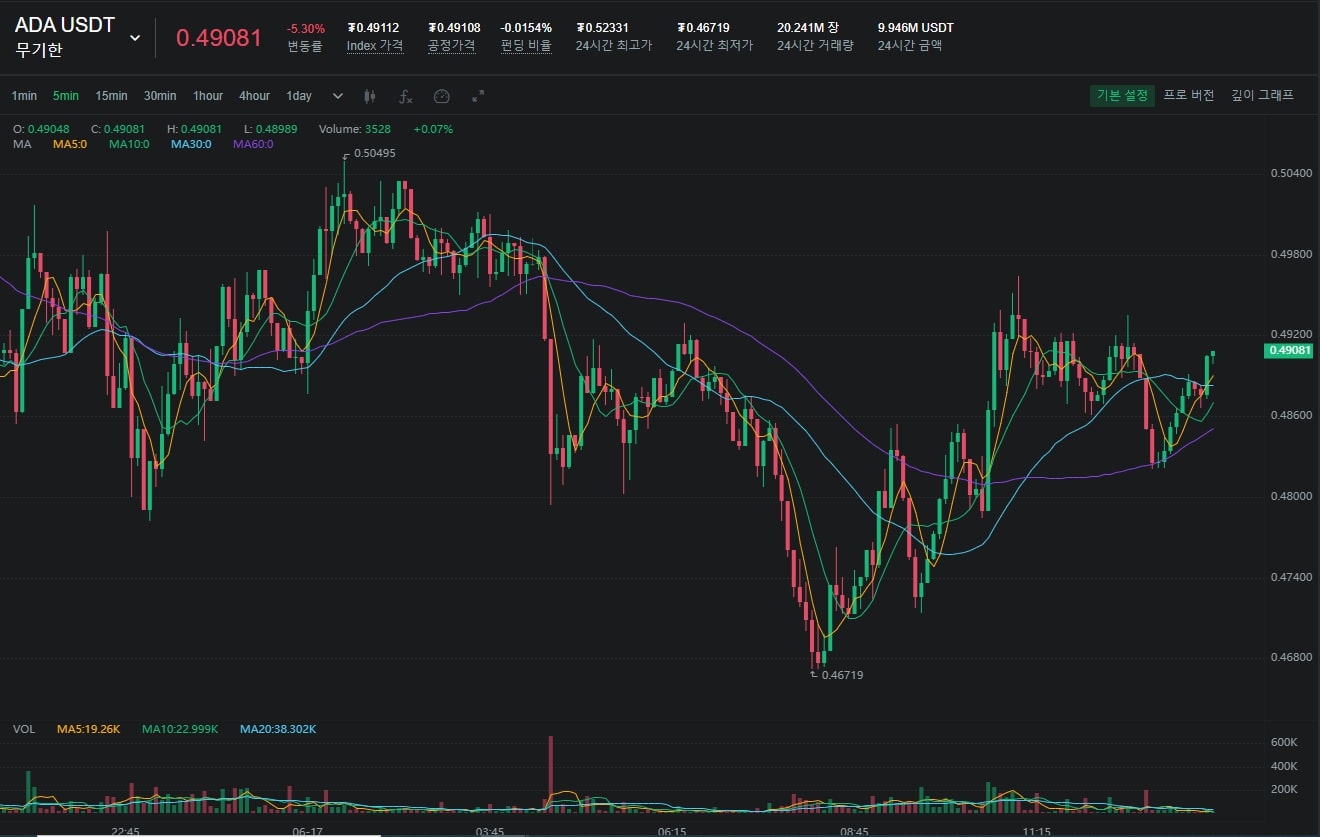This screenshot has height=837, width=1320.
Task: Click the Volume: 3528 readout
Action: [355, 129]
